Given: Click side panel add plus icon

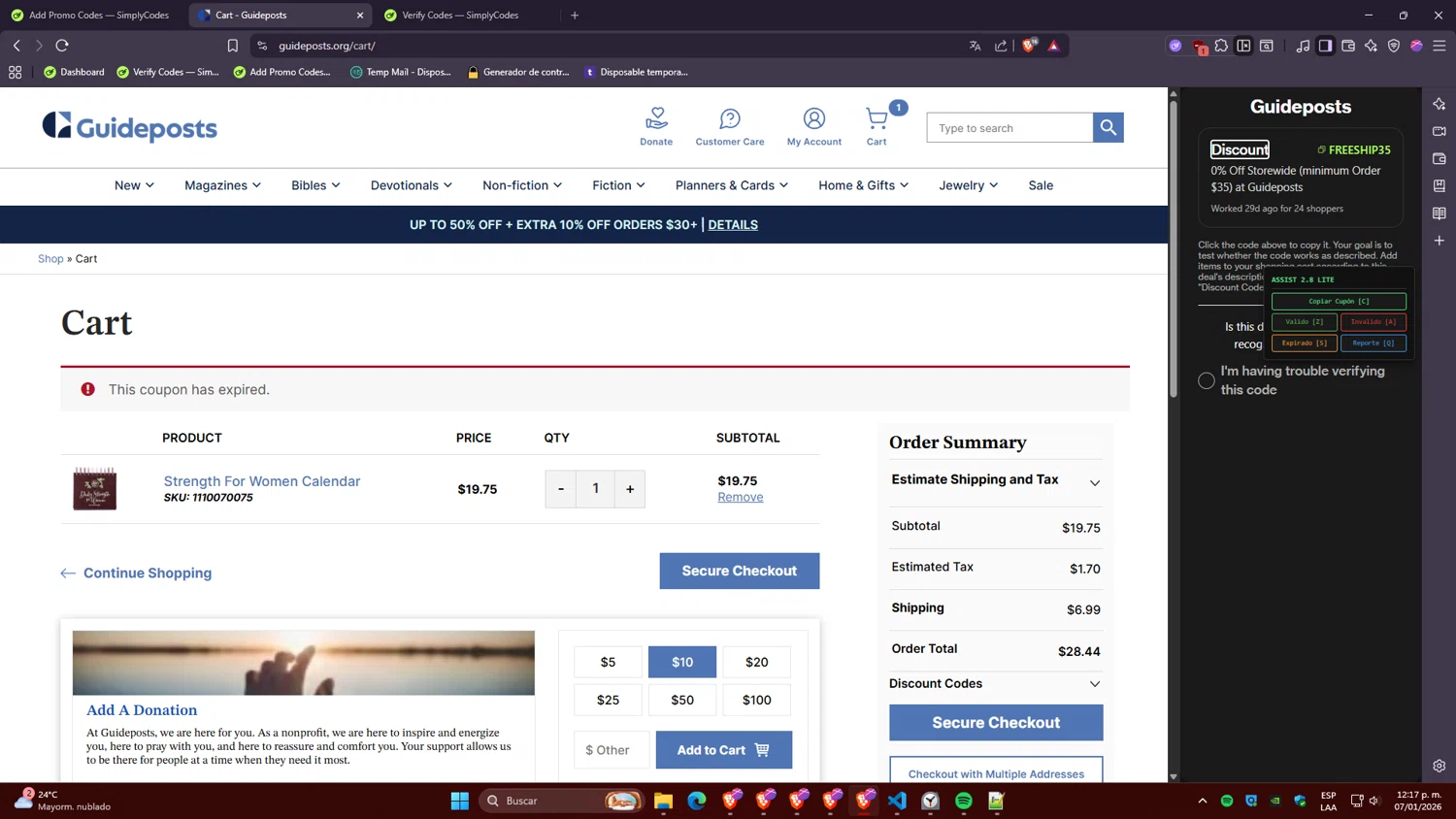Looking at the screenshot, I should tap(1439, 240).
